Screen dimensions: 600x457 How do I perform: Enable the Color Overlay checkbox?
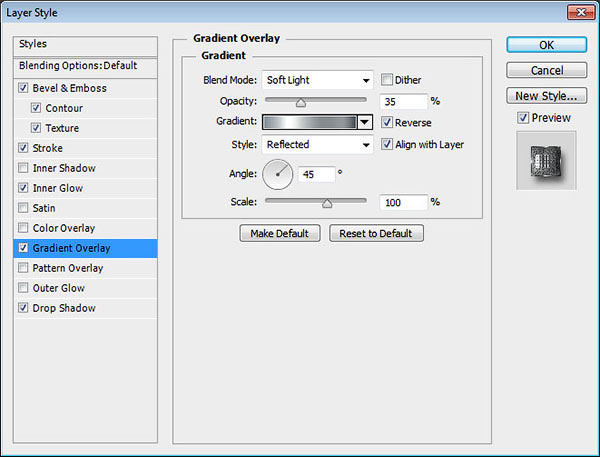coord(23,228)
